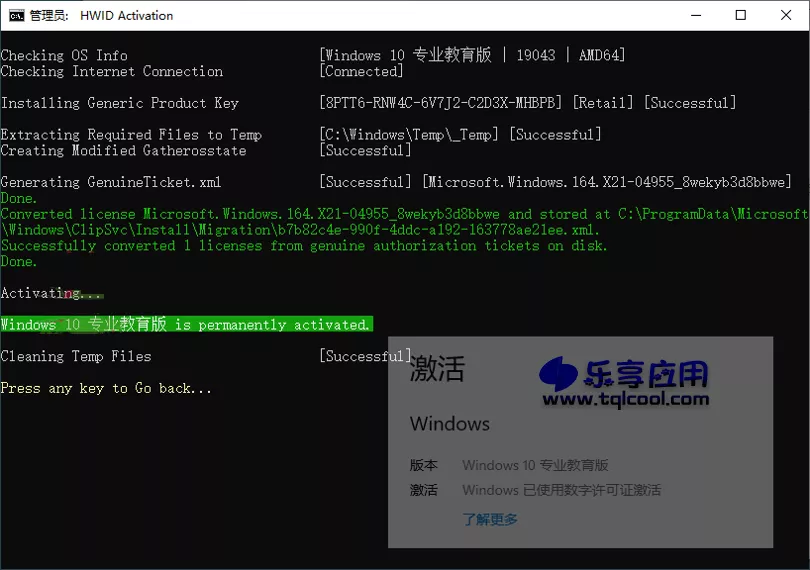Image resolution: width=810 pixels, height=570 pixels.
Task: Click 'Windows 已使用数字许可证激活' status text
Action: point(562,490)
